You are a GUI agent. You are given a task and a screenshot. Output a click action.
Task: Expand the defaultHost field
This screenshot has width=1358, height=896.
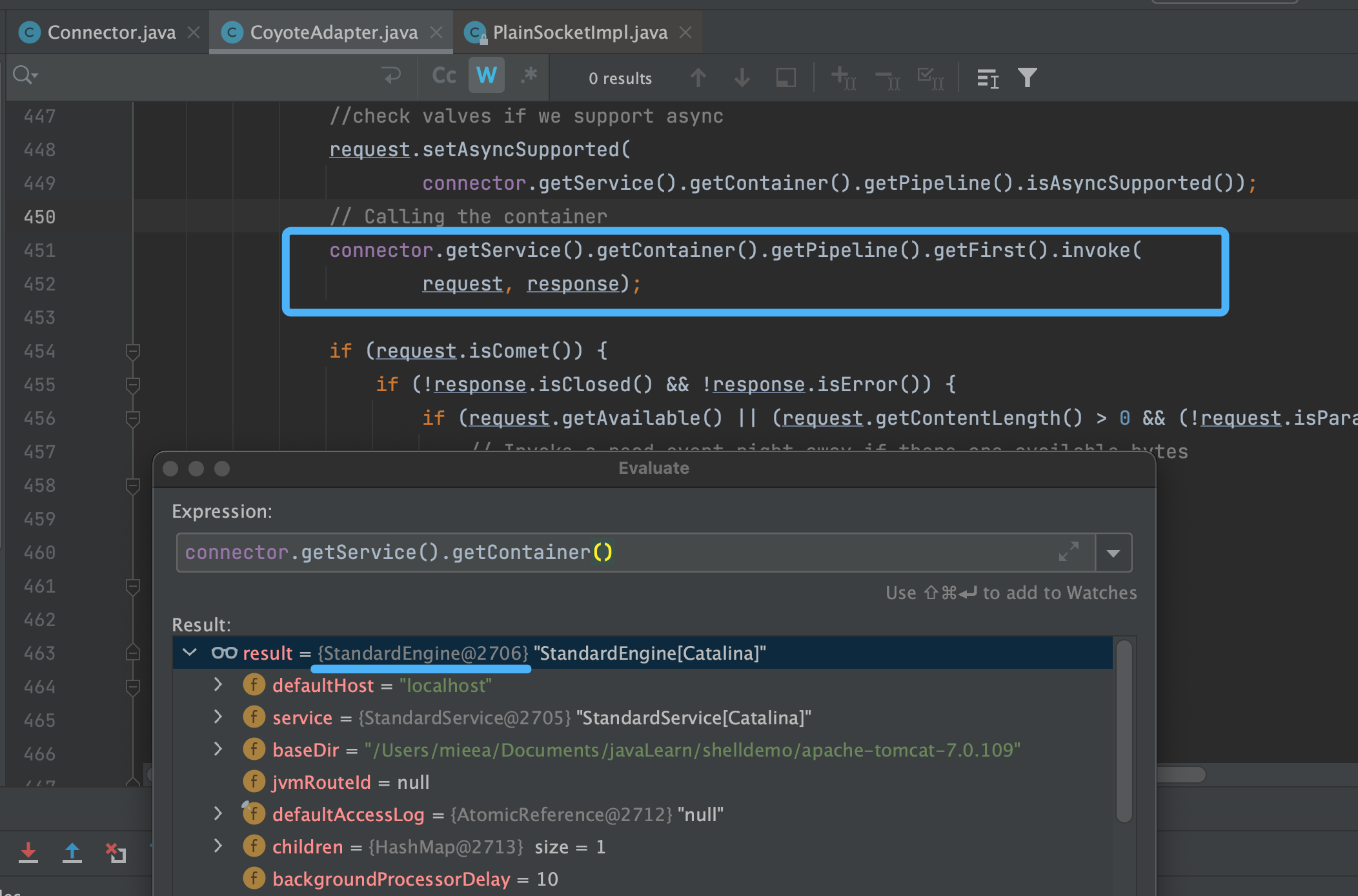[218, 684]
